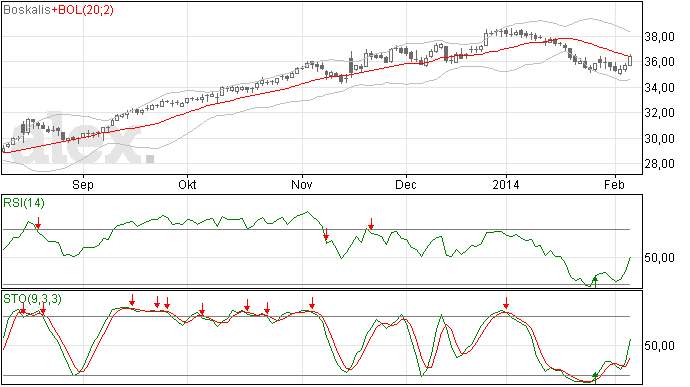Click green buy arrow in RSI panel
The width and height of the screenshot is (690, 387).
(595, 282)
